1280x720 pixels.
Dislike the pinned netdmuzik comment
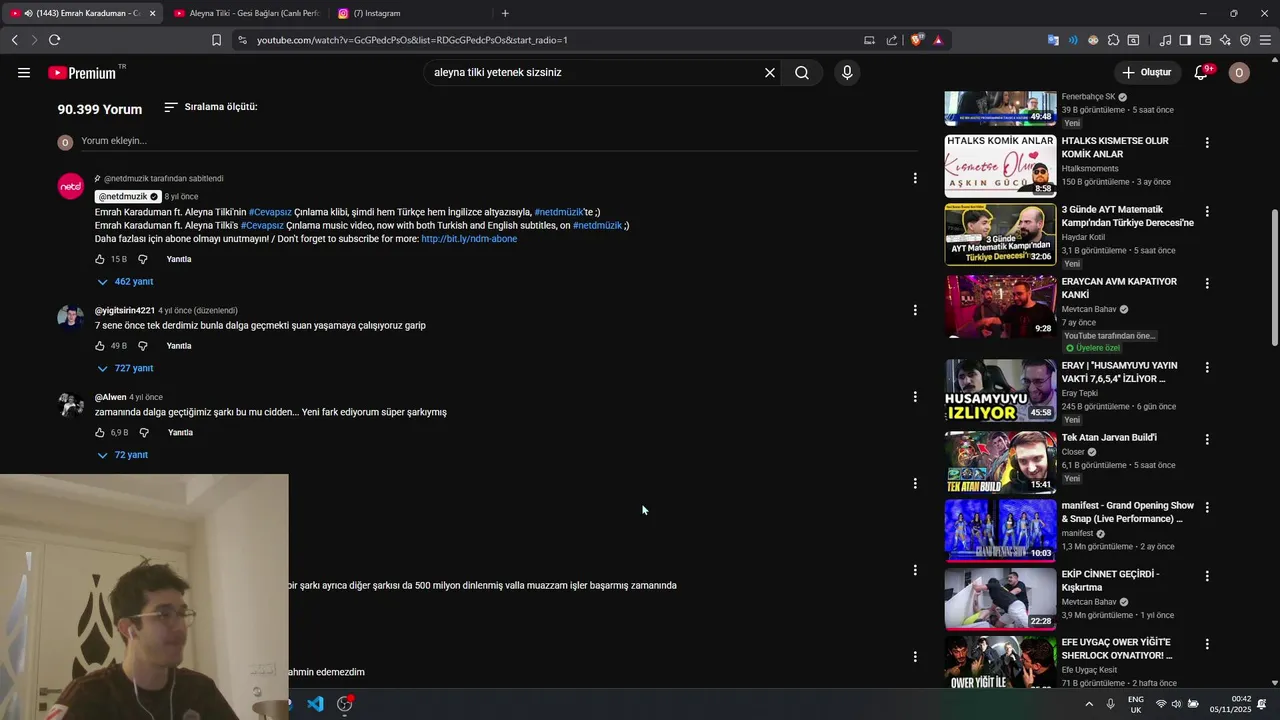(143, 259)
